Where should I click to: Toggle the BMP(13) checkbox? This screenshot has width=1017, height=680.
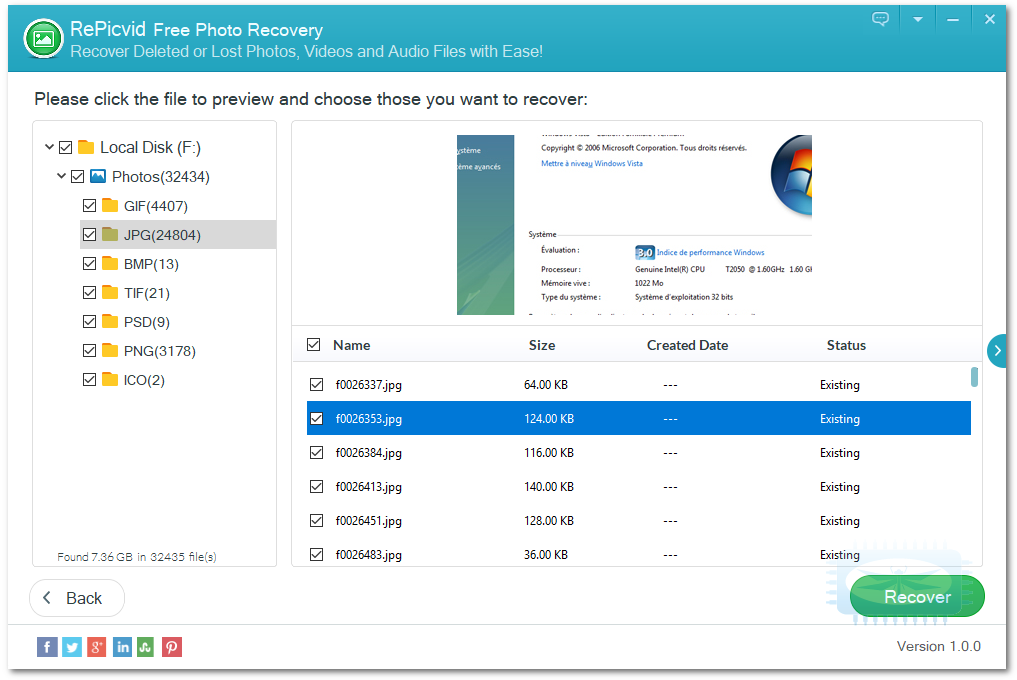[90, 263]
